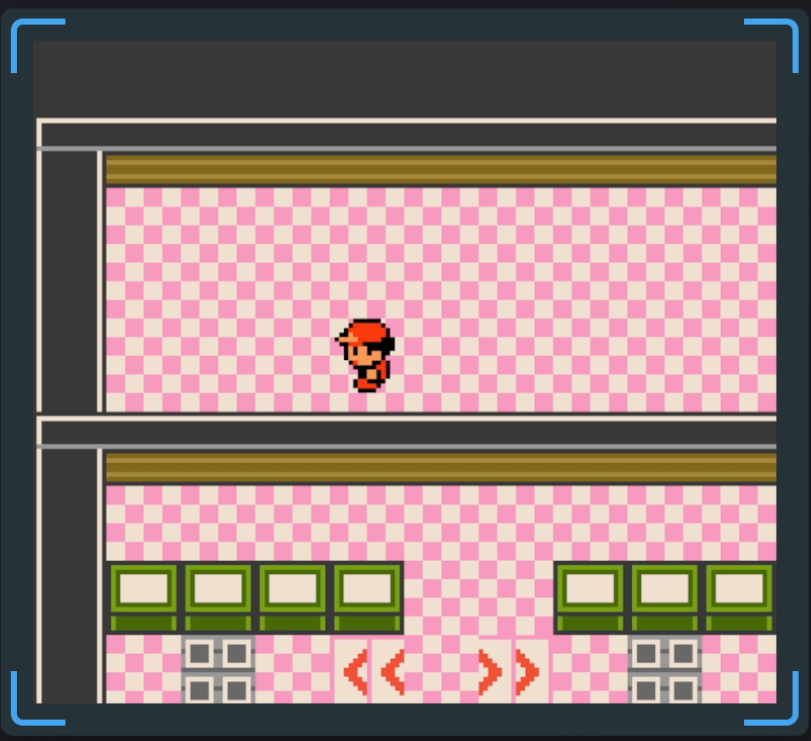Select the rightmost green display counter
The height and width of the screenshot is (741, 811).
pos(739,597)
